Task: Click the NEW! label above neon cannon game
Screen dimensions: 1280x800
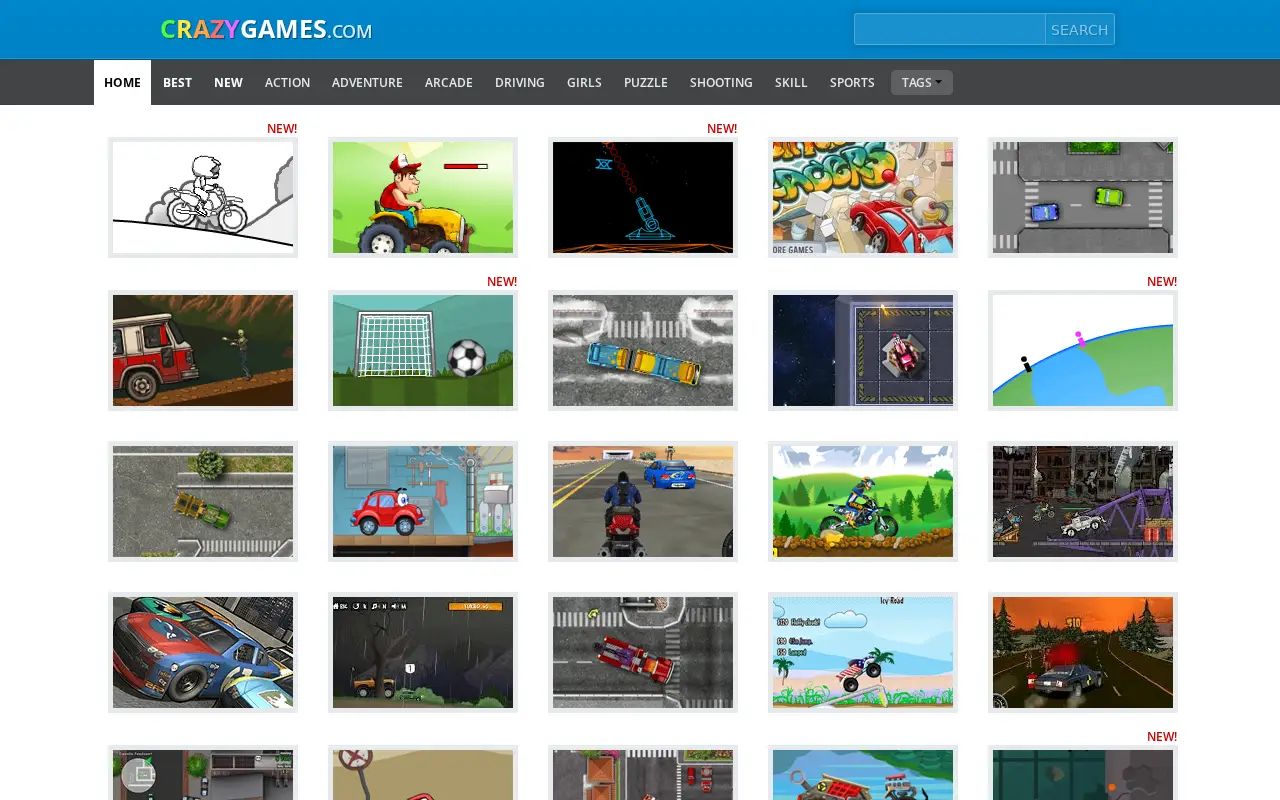Action: 722,129
